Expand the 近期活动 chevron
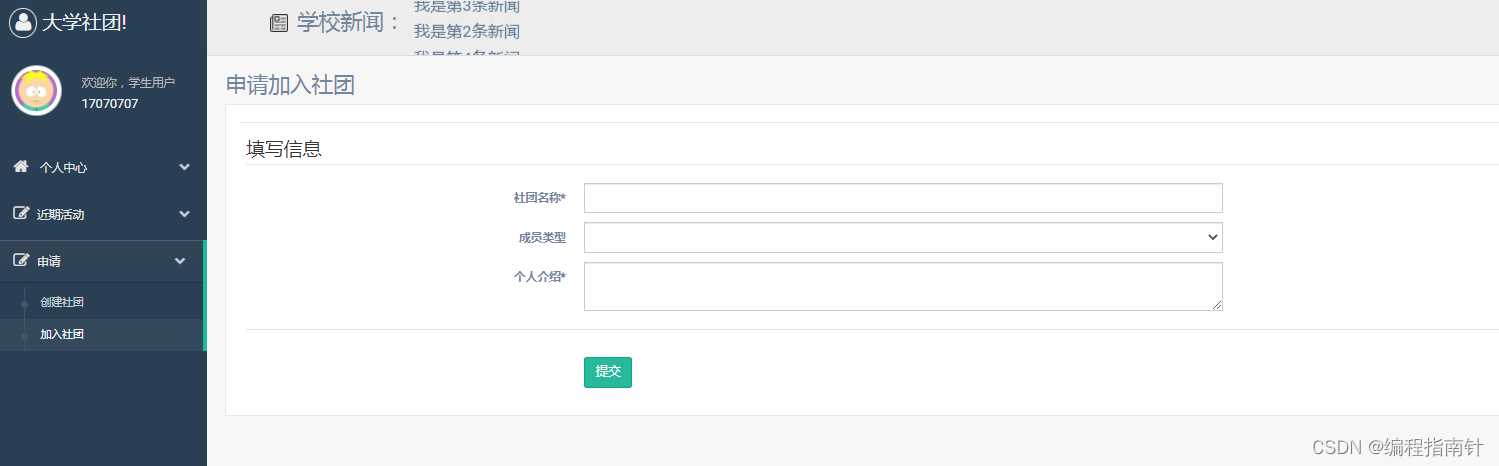The width and height of the screenshot is (1499, 466). 184,214
